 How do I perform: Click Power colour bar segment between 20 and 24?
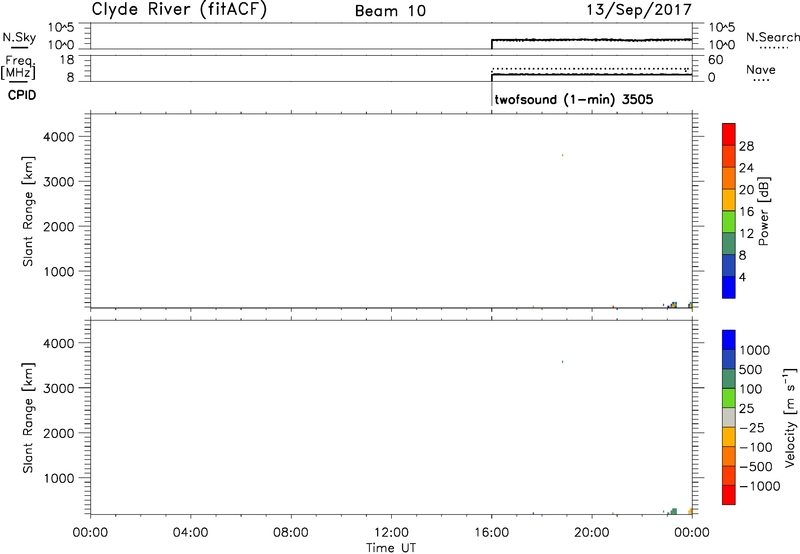[729, 178]
